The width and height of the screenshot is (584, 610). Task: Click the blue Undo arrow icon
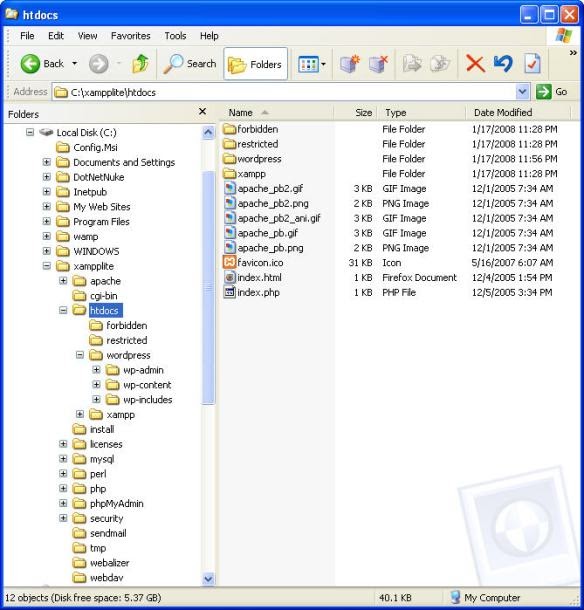pos(503,64)
